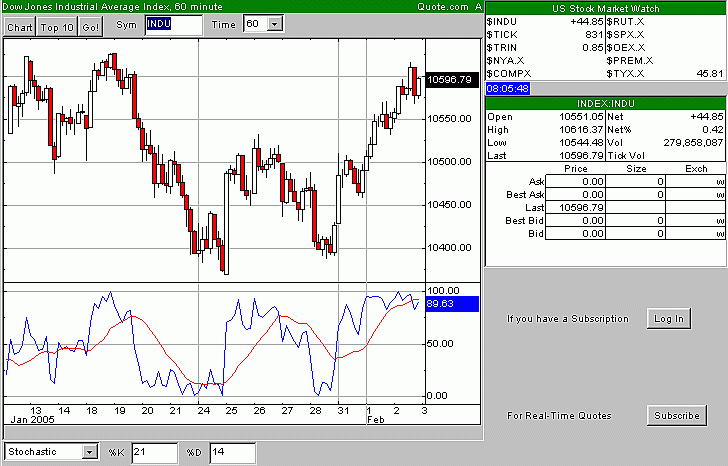
Task: Click the Last price cell in quote table
Action: 576,207
